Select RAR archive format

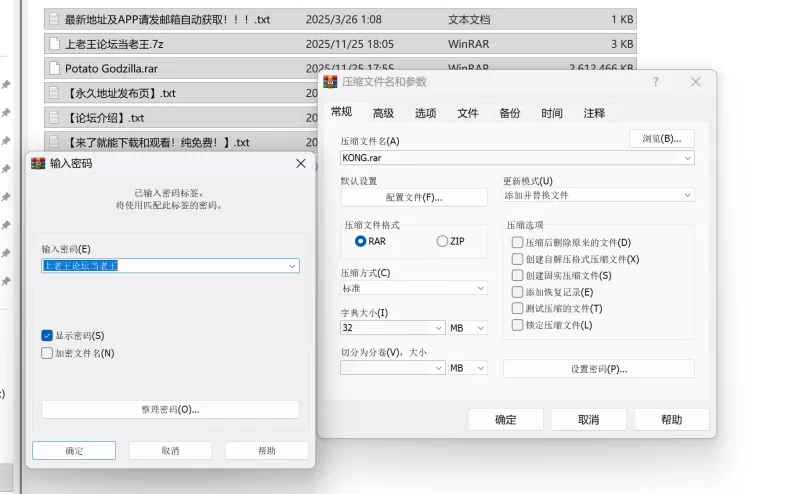pos(360,241)
